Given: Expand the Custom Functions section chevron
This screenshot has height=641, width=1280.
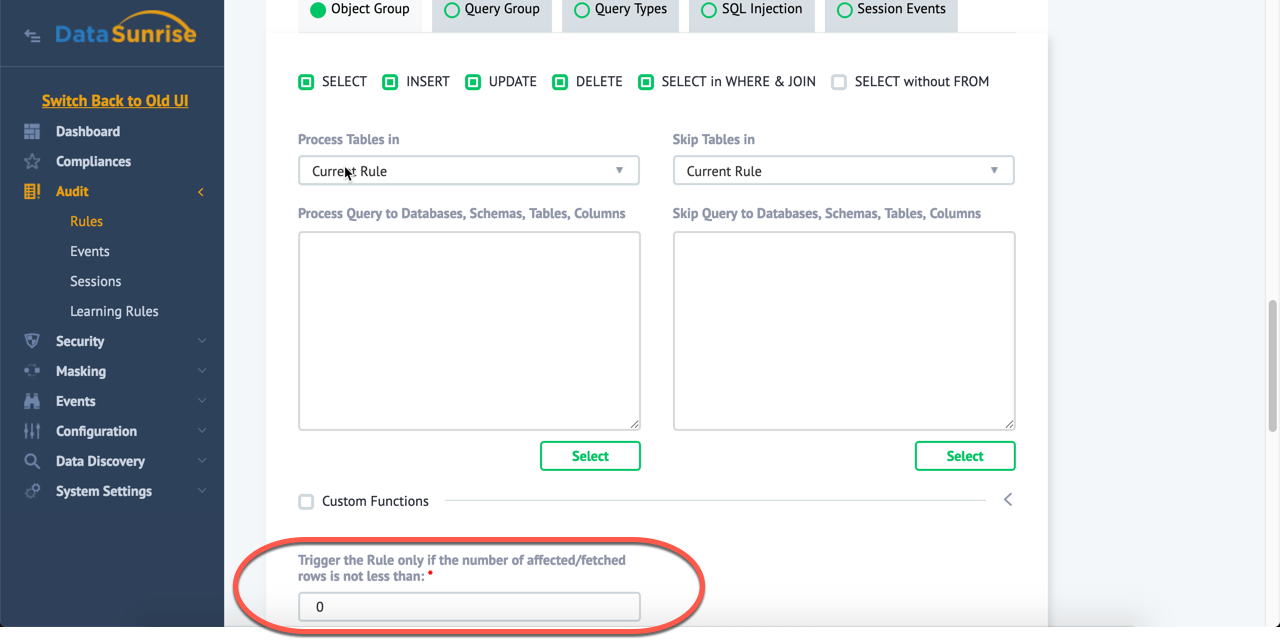Looking at the screenshot, I should pyautogui.click(x=1007, y=499).
